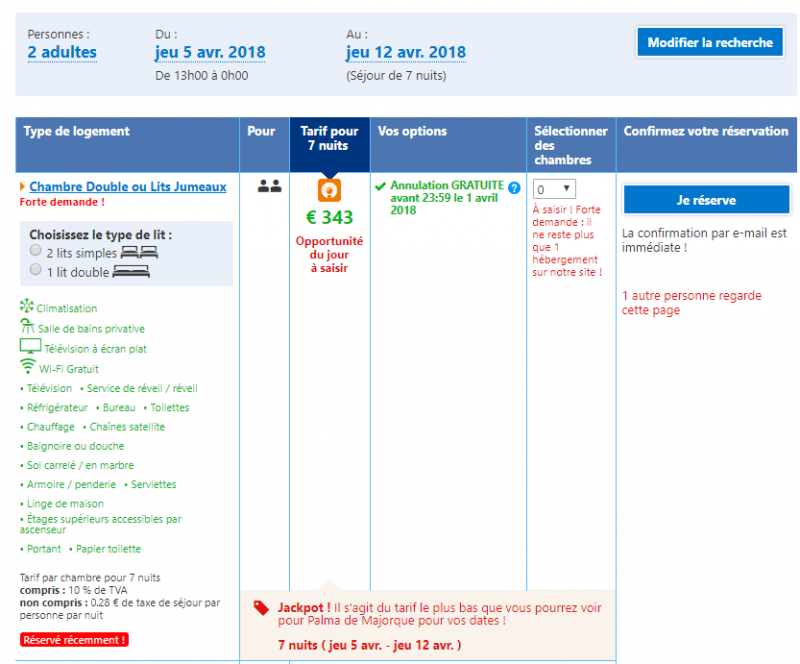Click the 1 autre personne regarde notice
The height and width of the screenshot is (664, 800).
(x=691, y=303)
